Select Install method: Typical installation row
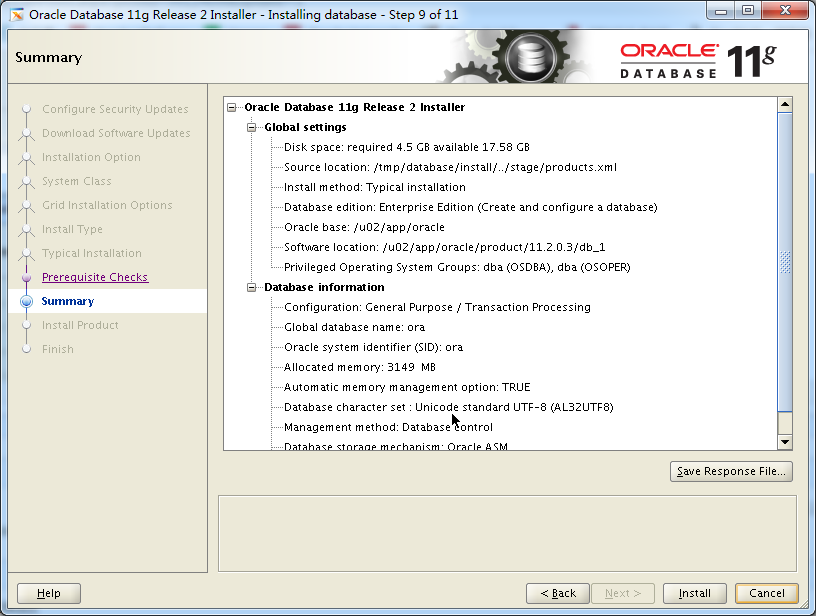Viewport: 816px width, 616px height. tap(375, 187)
